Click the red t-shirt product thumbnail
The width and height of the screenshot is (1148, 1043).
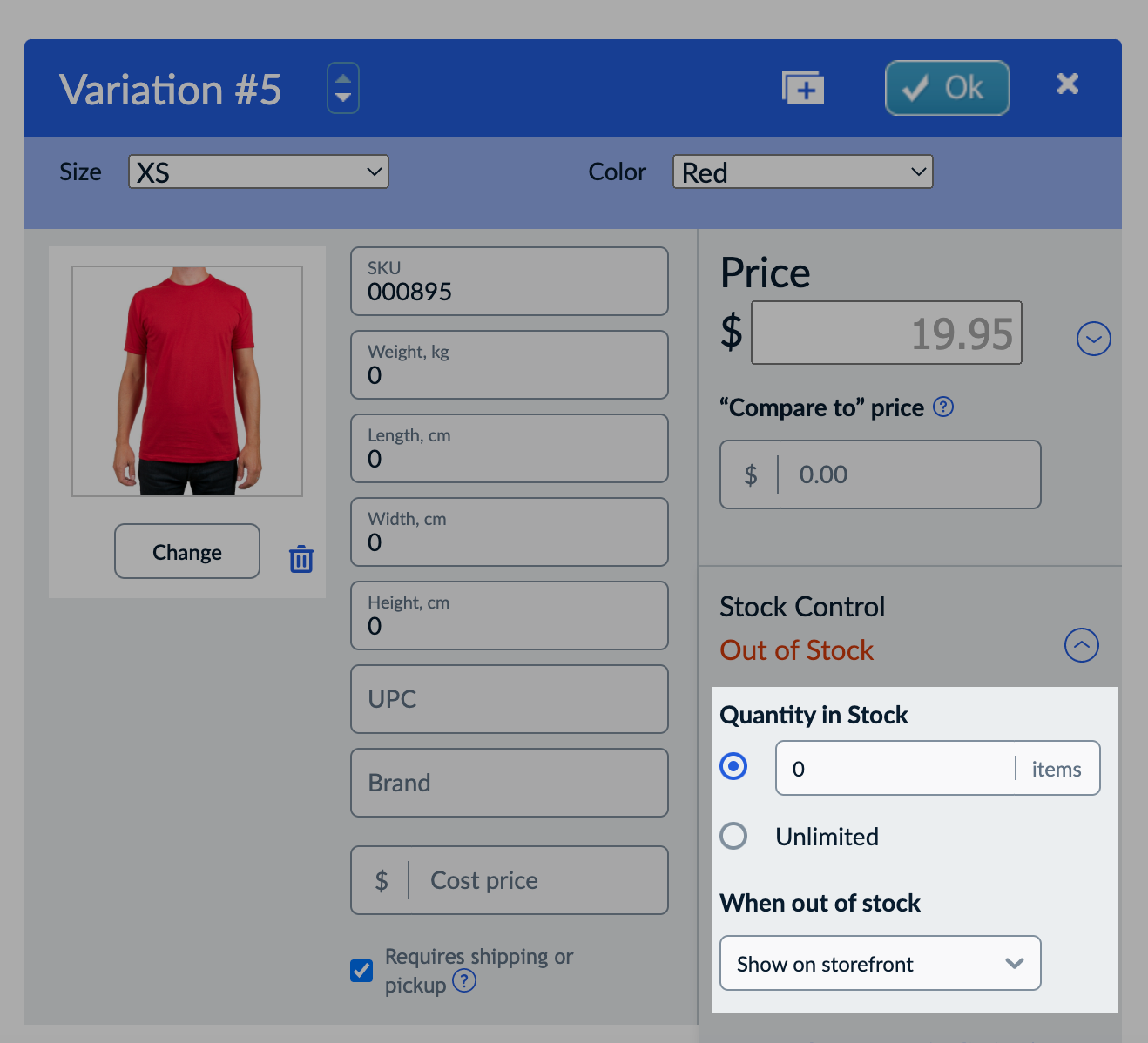click(187, 381)
